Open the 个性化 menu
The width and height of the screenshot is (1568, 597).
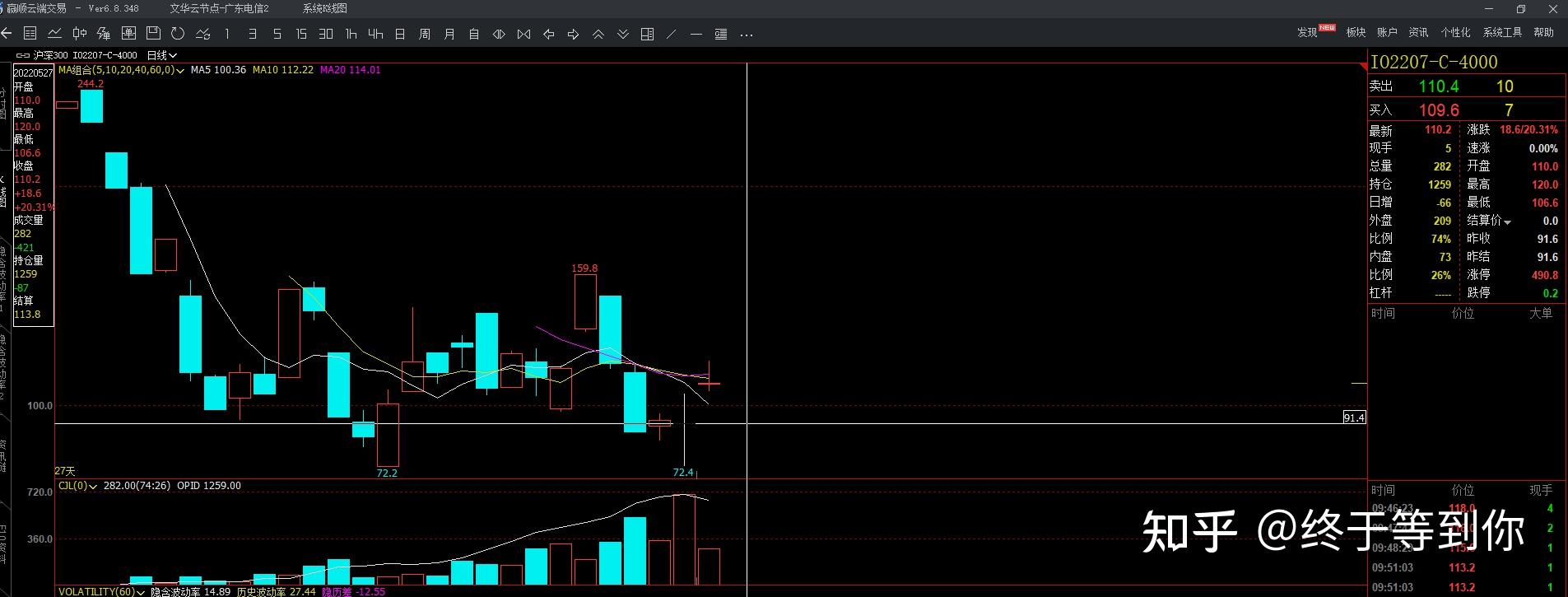[x=1455, y=32]
